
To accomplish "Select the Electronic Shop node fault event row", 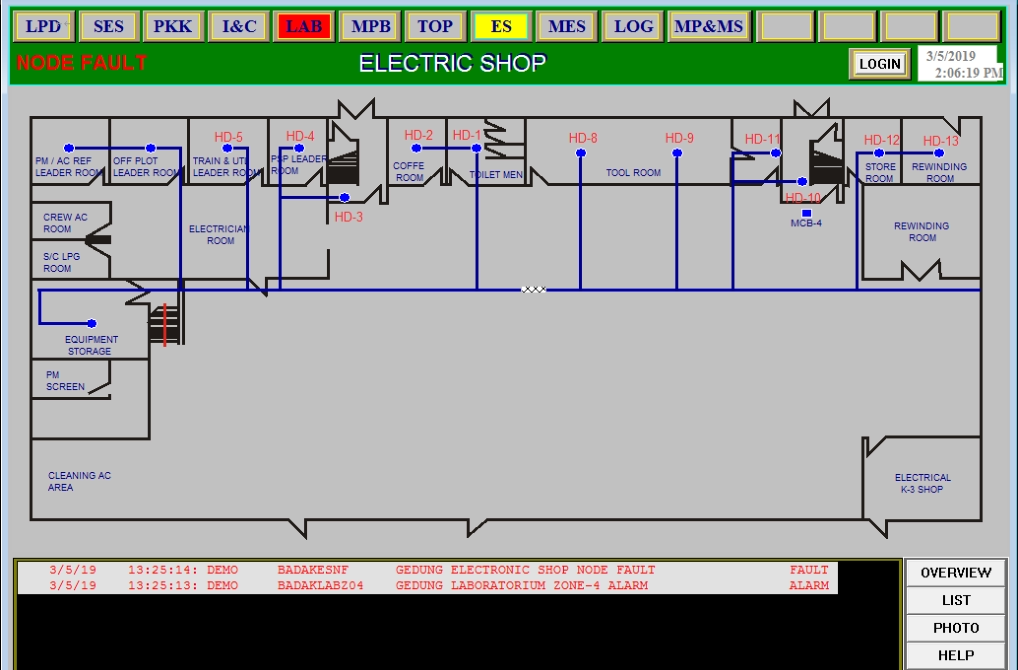I will [x=427, y=570].
